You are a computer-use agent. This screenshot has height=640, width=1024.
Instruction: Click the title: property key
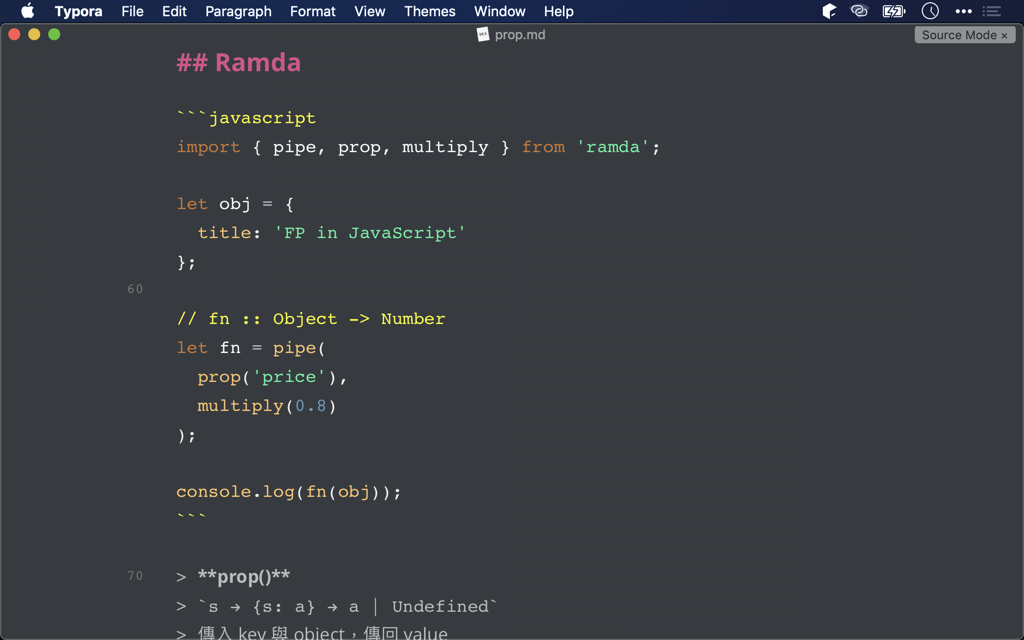[x=229, y=233]
